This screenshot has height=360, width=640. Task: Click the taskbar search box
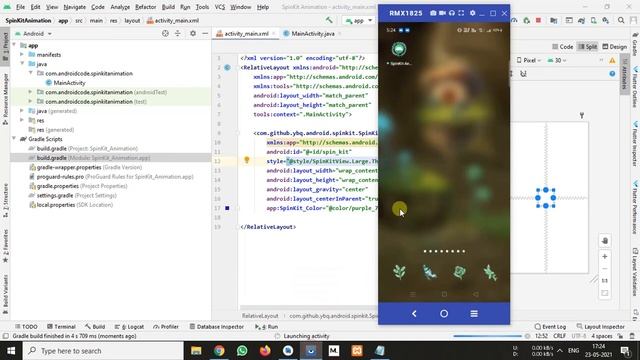[103, 351]
